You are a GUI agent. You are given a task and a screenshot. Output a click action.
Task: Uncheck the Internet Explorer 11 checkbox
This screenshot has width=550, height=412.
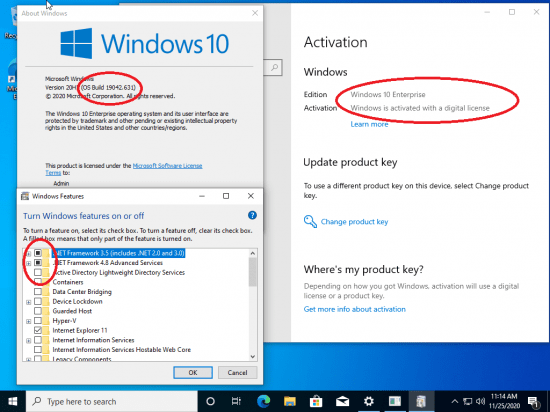38,330
